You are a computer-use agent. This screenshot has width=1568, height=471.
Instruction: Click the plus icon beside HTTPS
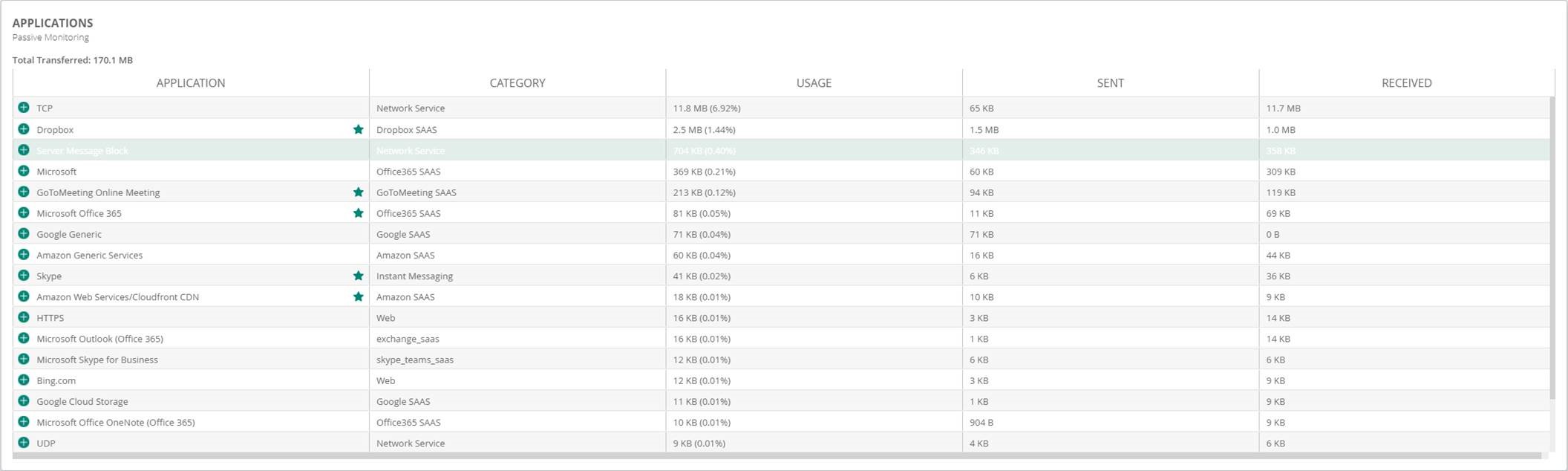pyautogui.click(x=24, y=317)
